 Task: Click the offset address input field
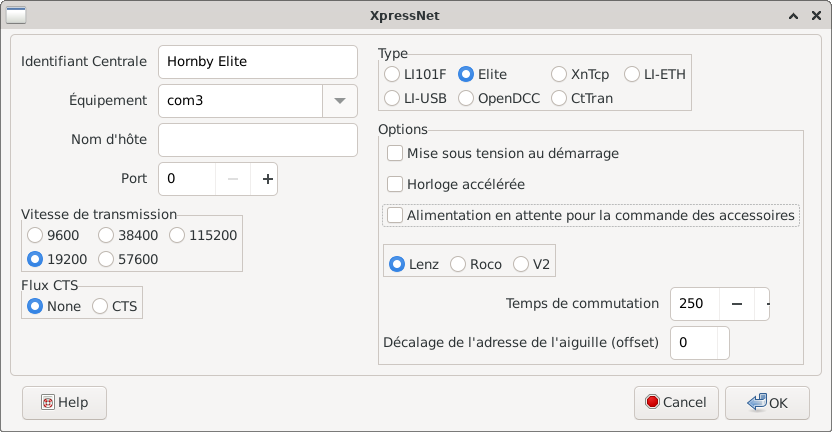click(694, 342)
